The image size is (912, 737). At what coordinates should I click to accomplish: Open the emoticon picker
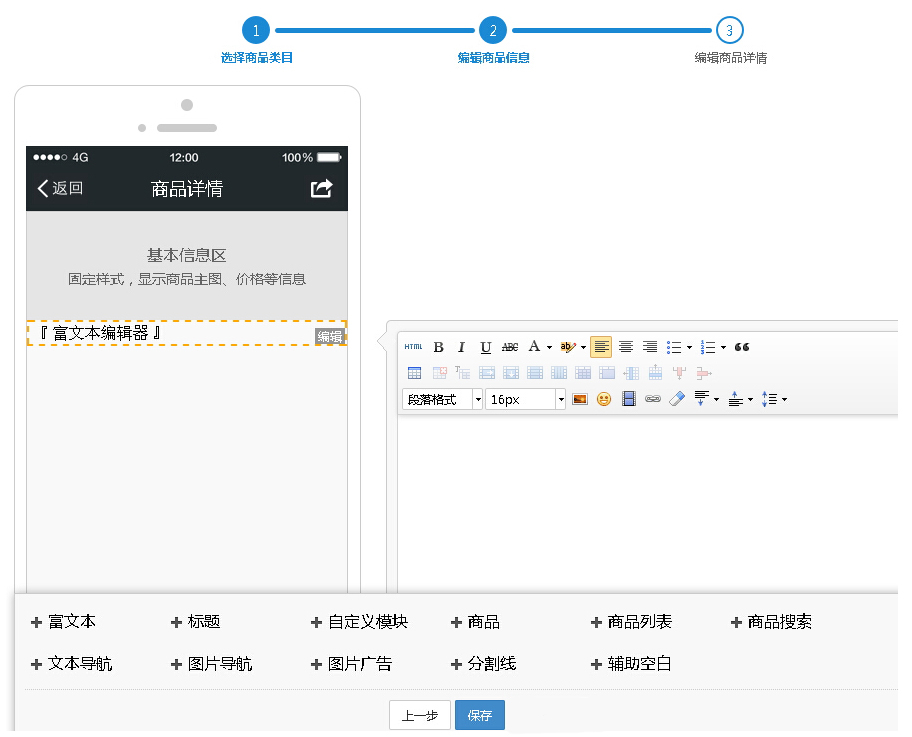coord(604,399)
